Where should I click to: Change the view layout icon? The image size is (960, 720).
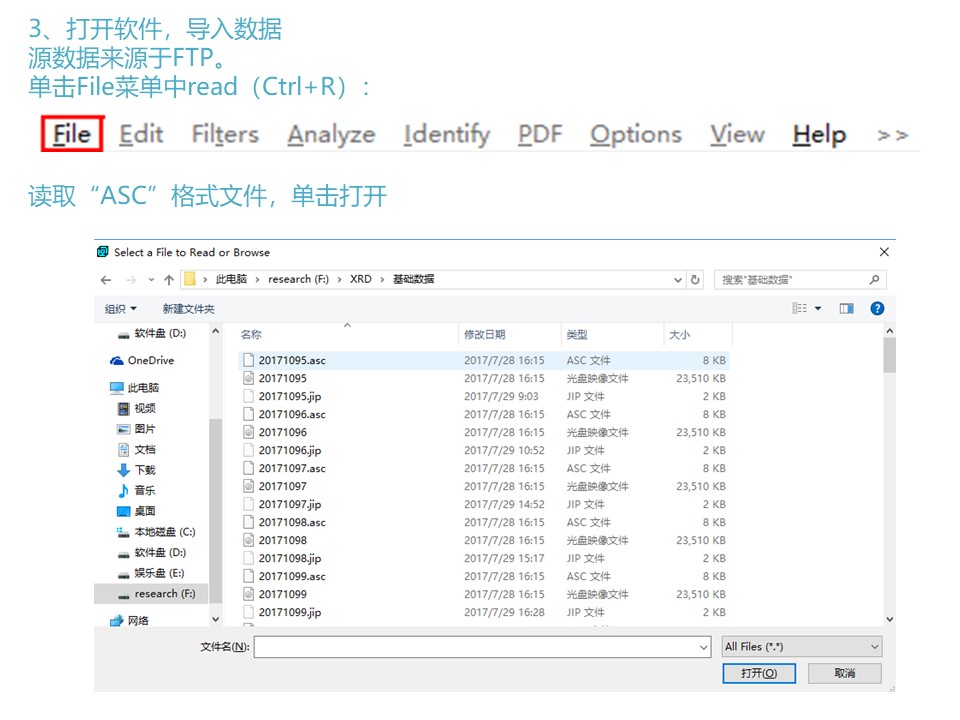[x=800, y=308]
